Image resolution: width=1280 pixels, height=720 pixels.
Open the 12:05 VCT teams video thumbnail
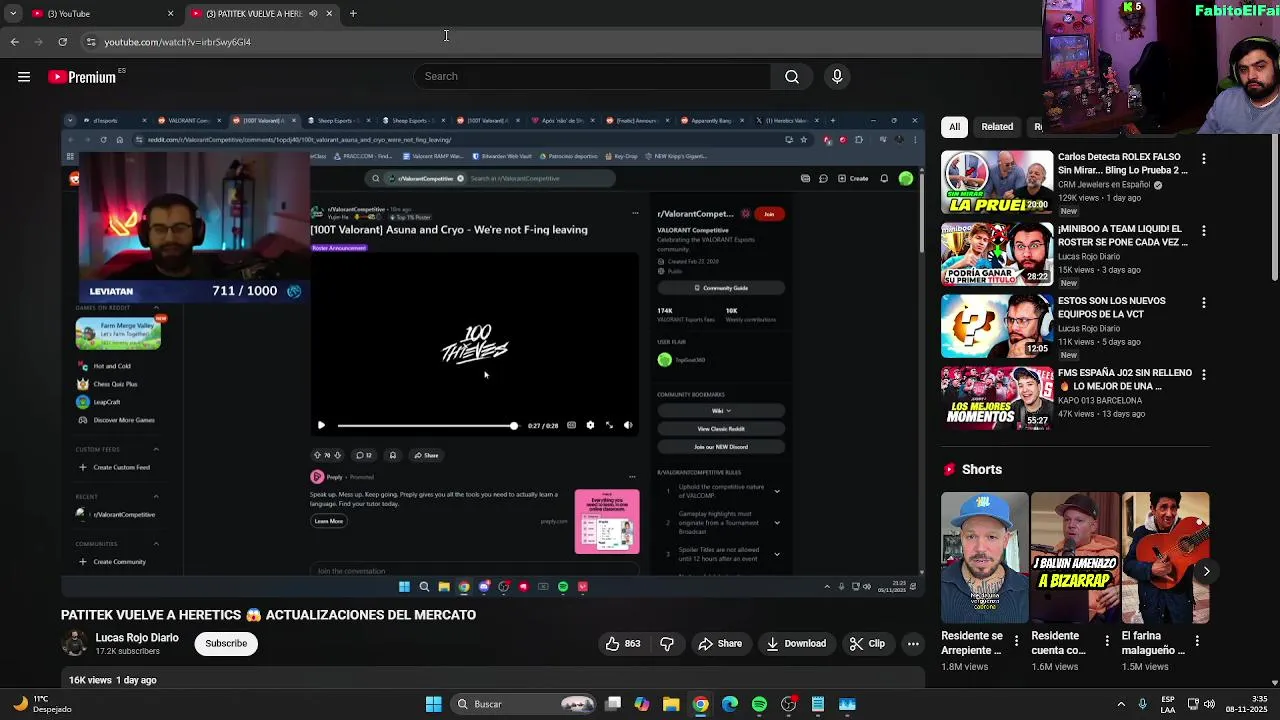click(996, 326)
